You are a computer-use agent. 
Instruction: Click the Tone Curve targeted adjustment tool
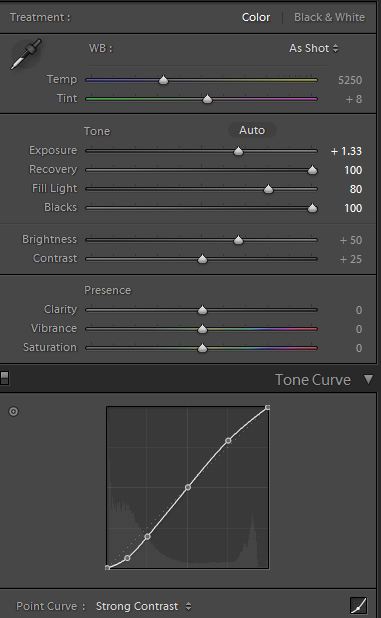click(x=13, y=411)
